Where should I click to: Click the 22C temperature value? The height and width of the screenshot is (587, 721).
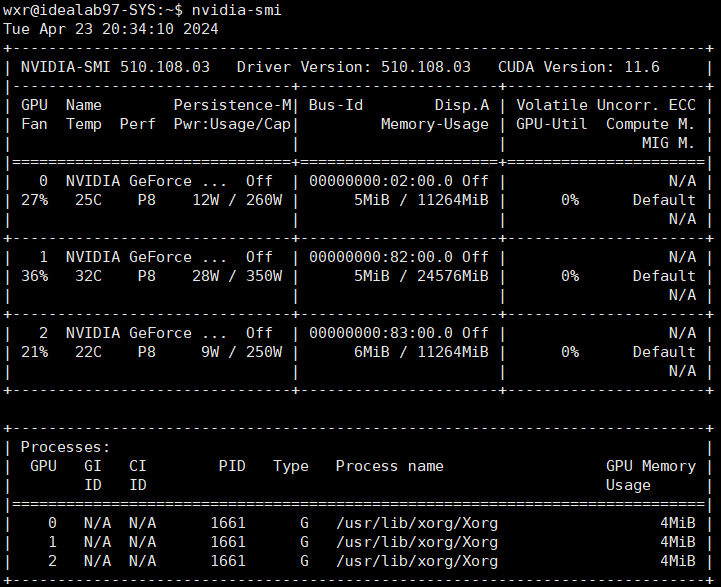[x=88, y=352]
